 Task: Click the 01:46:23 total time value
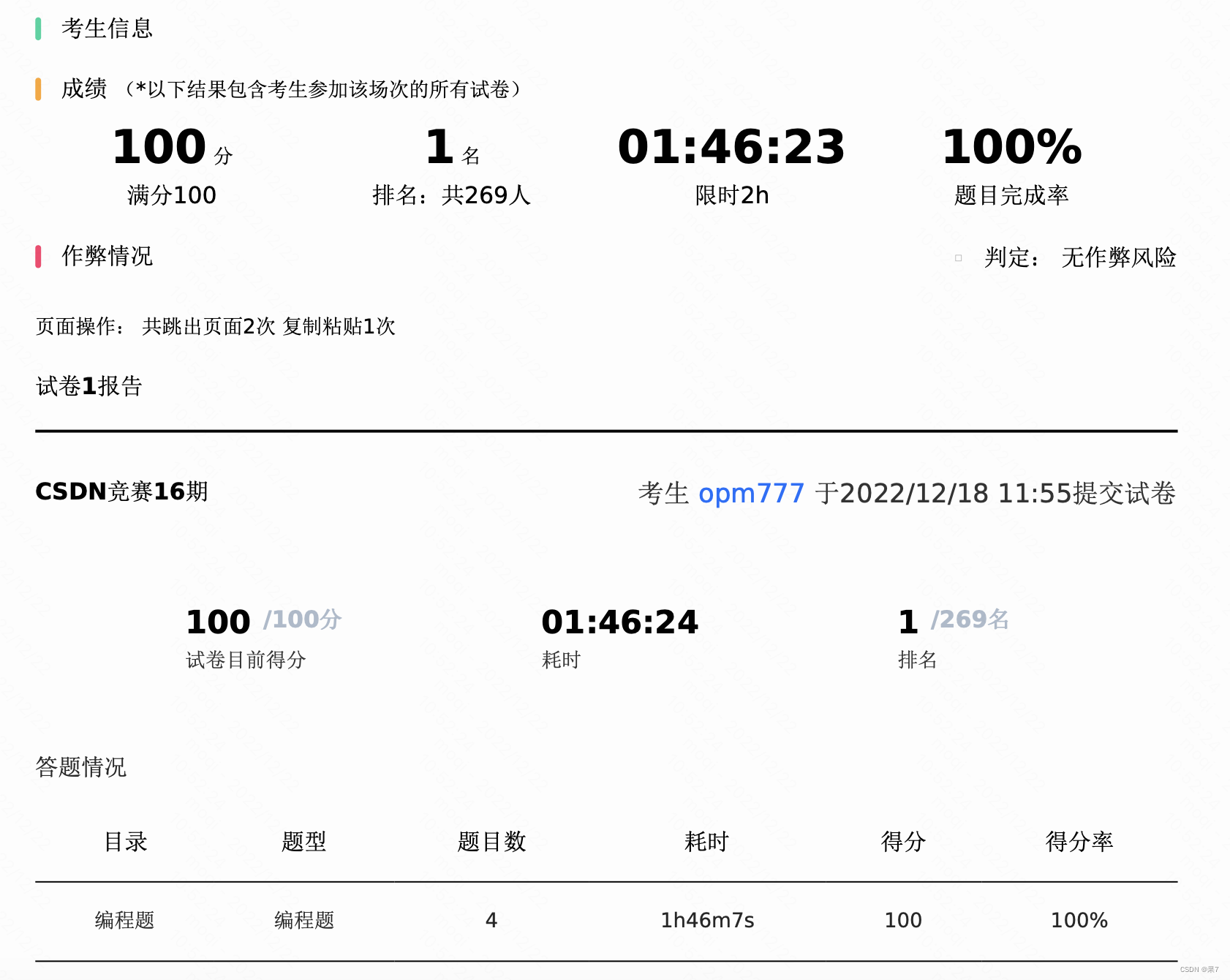731,147
